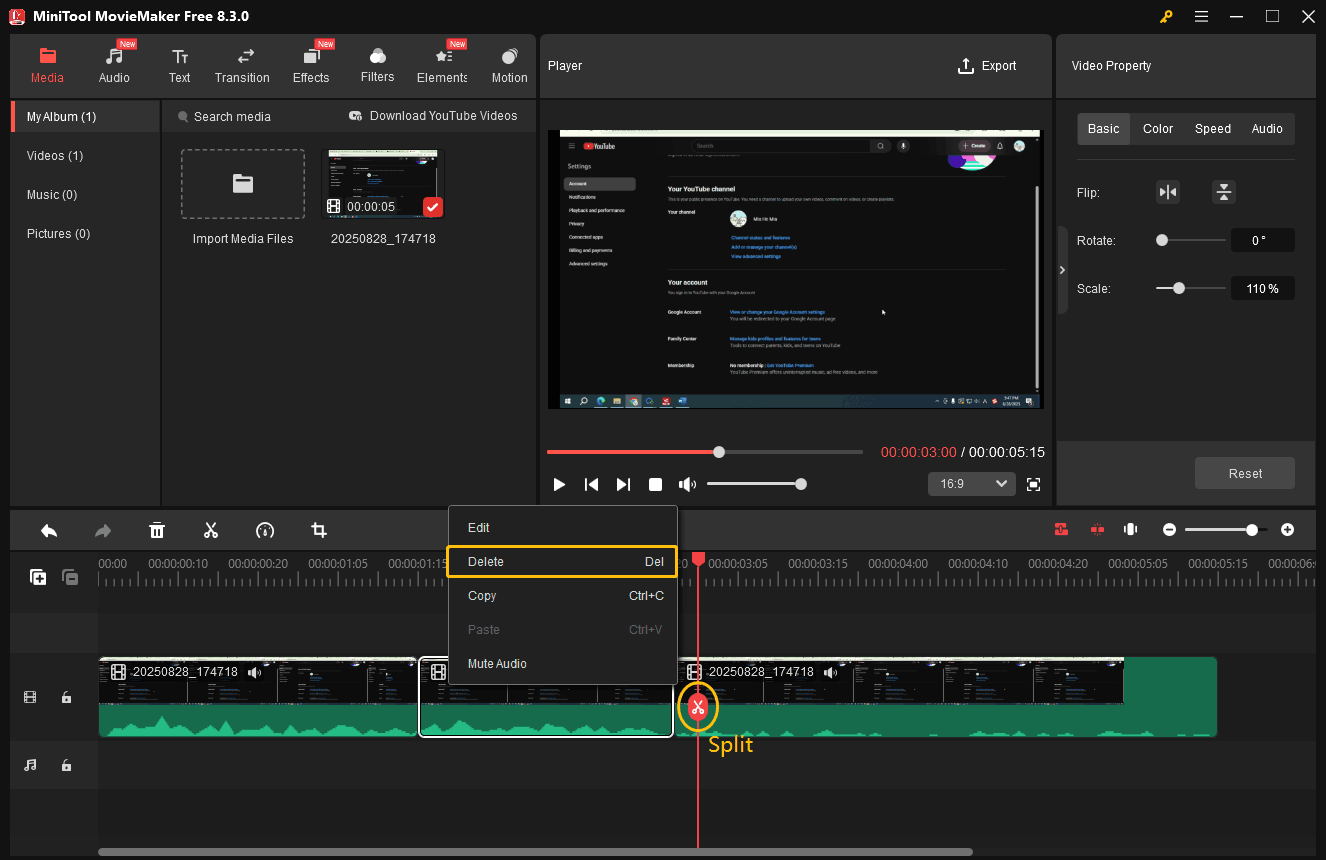Click the add track icon
The height and width of the screenshot is (860, 1326).
click(x=38, y=577)
